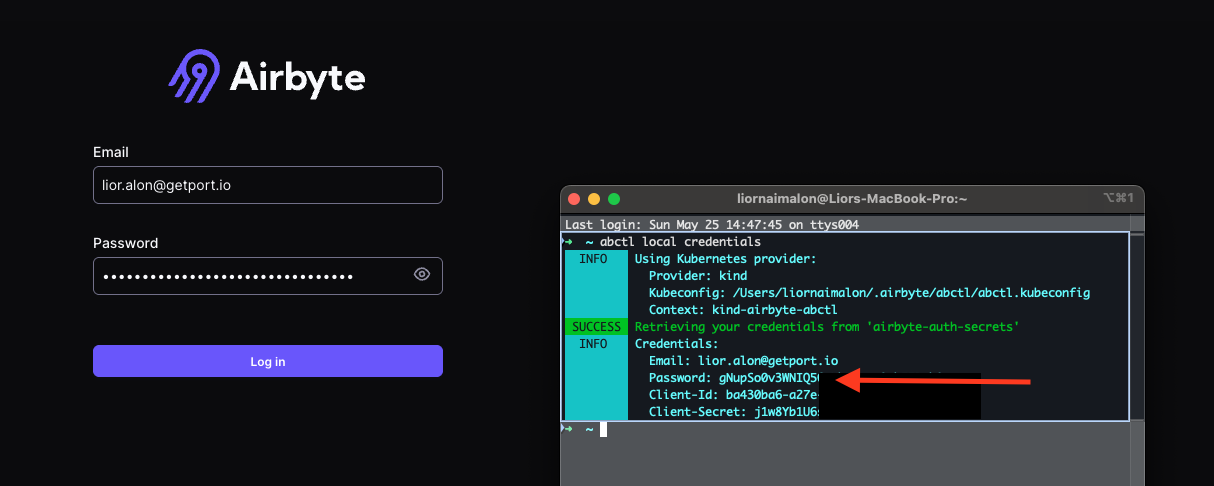This screenshot has height=486, width=1214.
Task: Click the Kubeconfig path line in terminal
Action: click(x=868, y=293)
